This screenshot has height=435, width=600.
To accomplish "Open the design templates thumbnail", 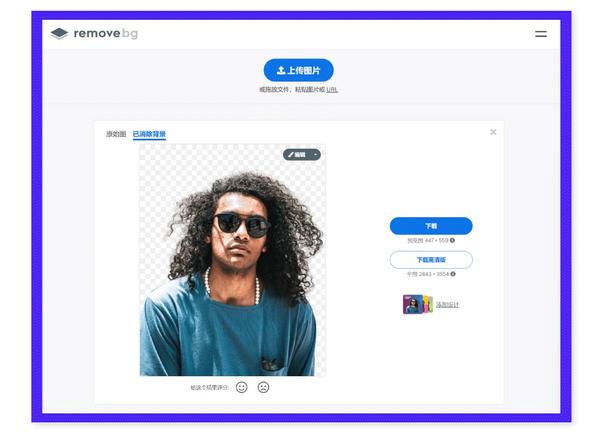I will coord(417,304).
